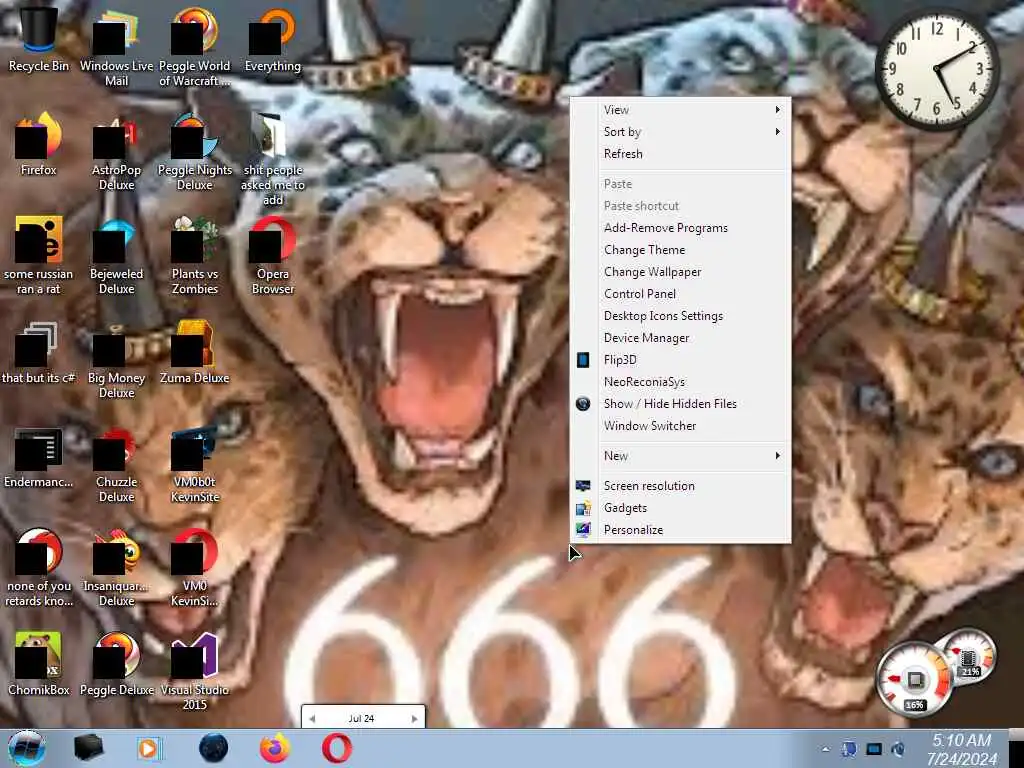Toggle Show / Hide Hidden Files
This screenshot has width=1024, height=768.
click(680, 404)
